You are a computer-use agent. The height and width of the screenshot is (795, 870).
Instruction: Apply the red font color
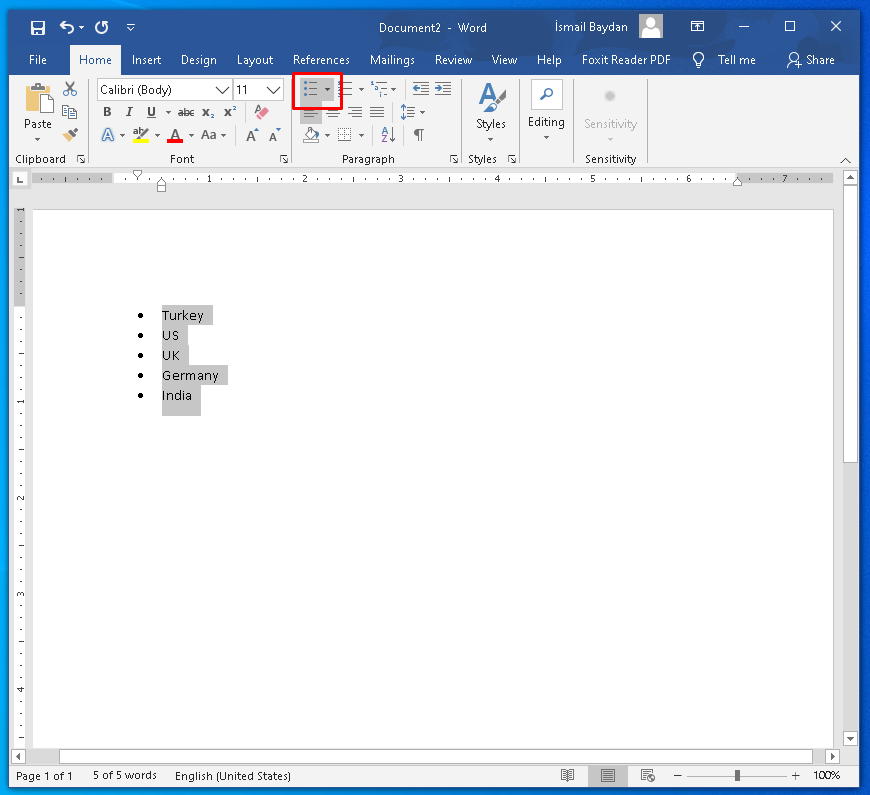click(175, 135)
